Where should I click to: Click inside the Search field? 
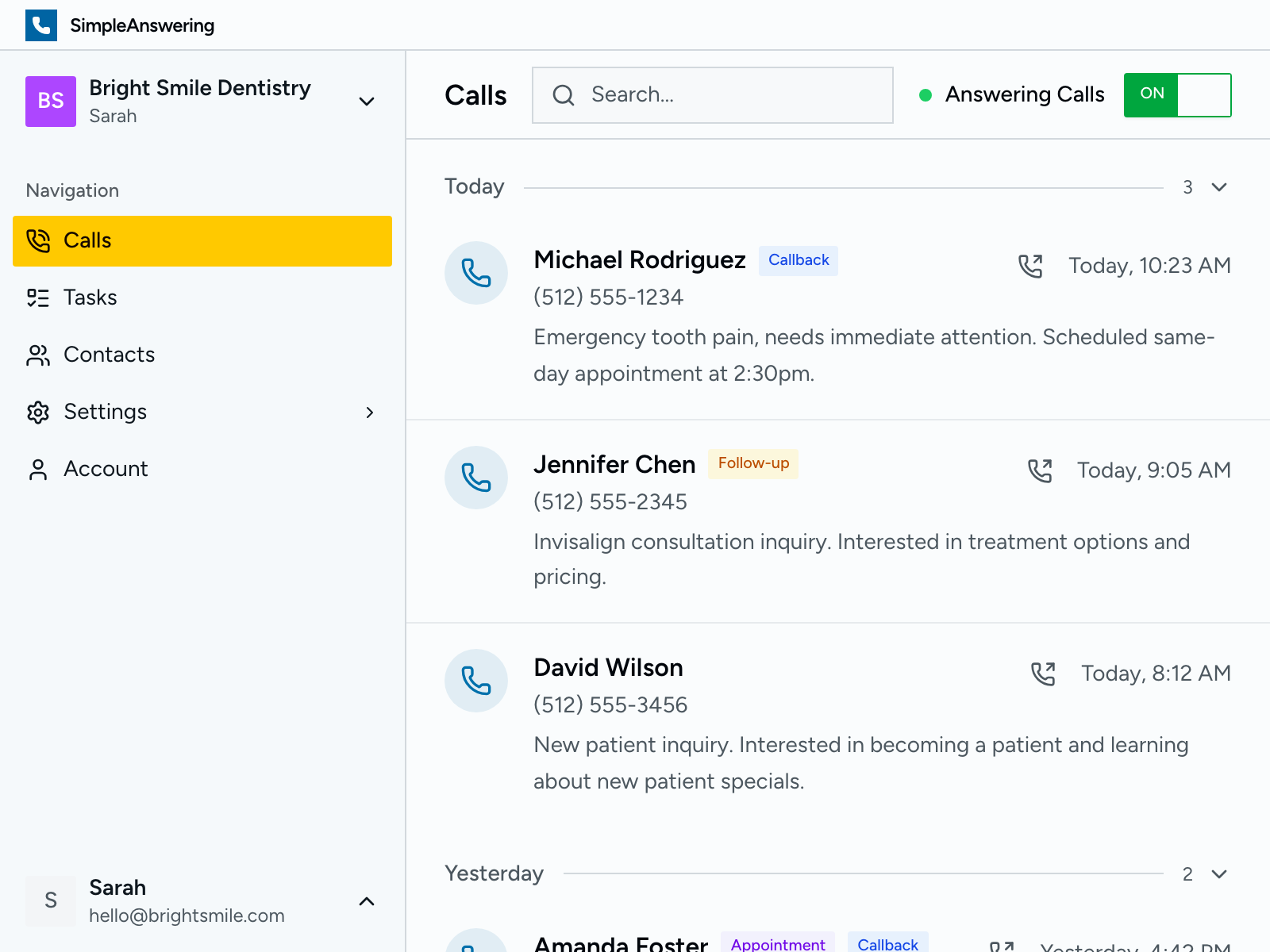[706, 94]
